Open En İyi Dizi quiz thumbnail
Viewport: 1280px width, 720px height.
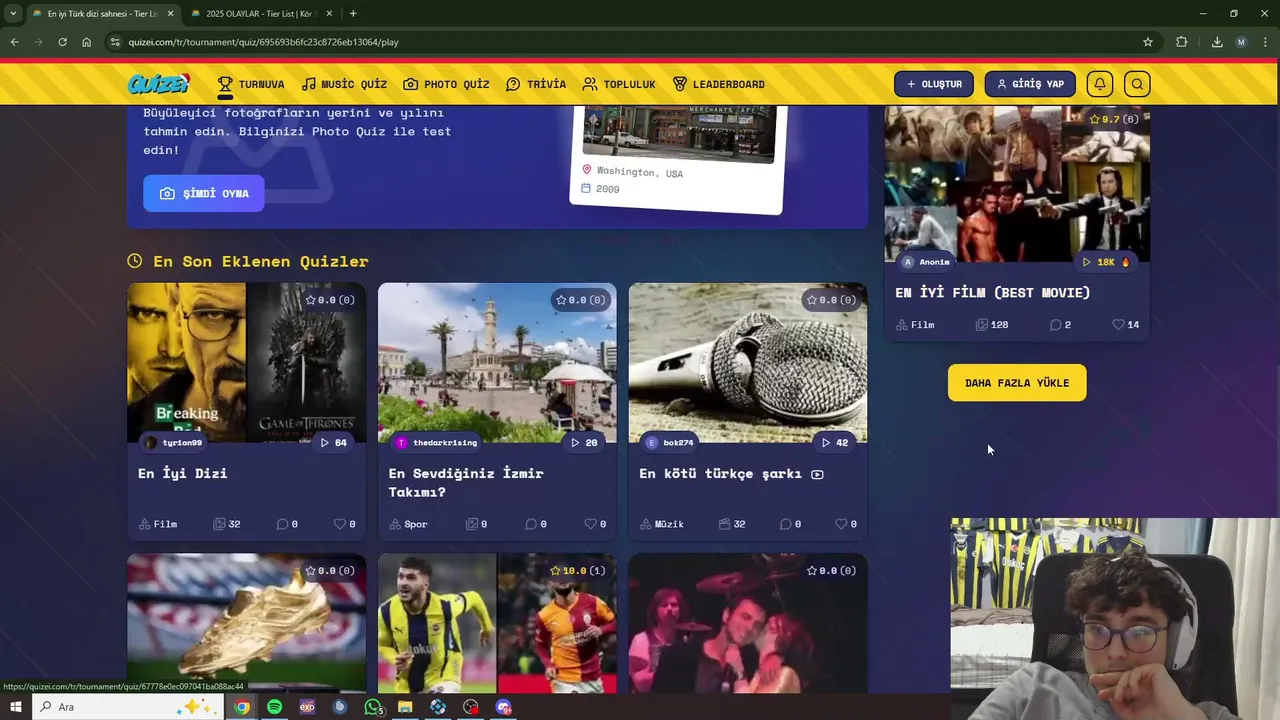tap(246, 362)
